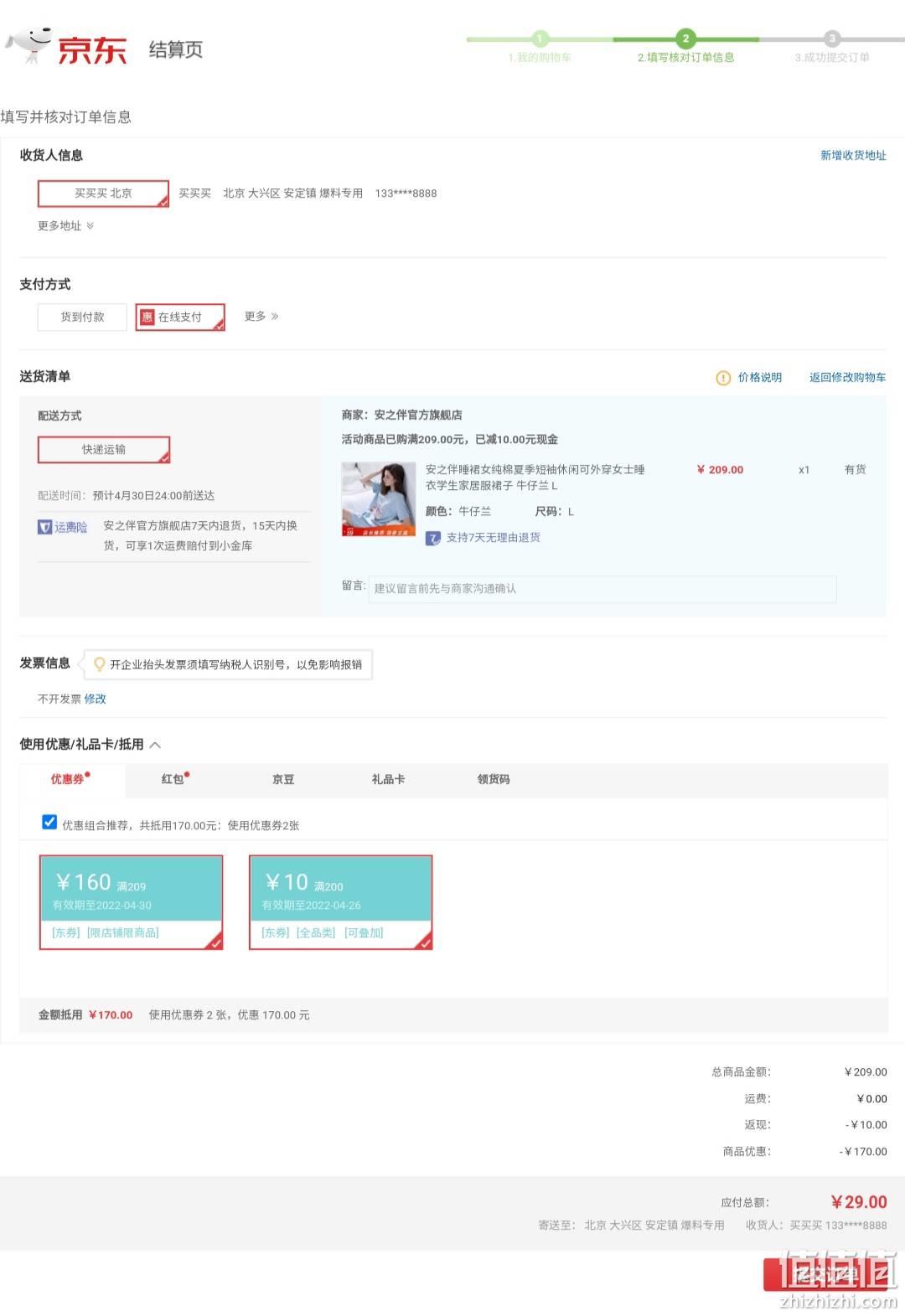This screenshot has width=905, height=1316.
Task: Click the red 京东 wordmark
Action: (92, 50)
